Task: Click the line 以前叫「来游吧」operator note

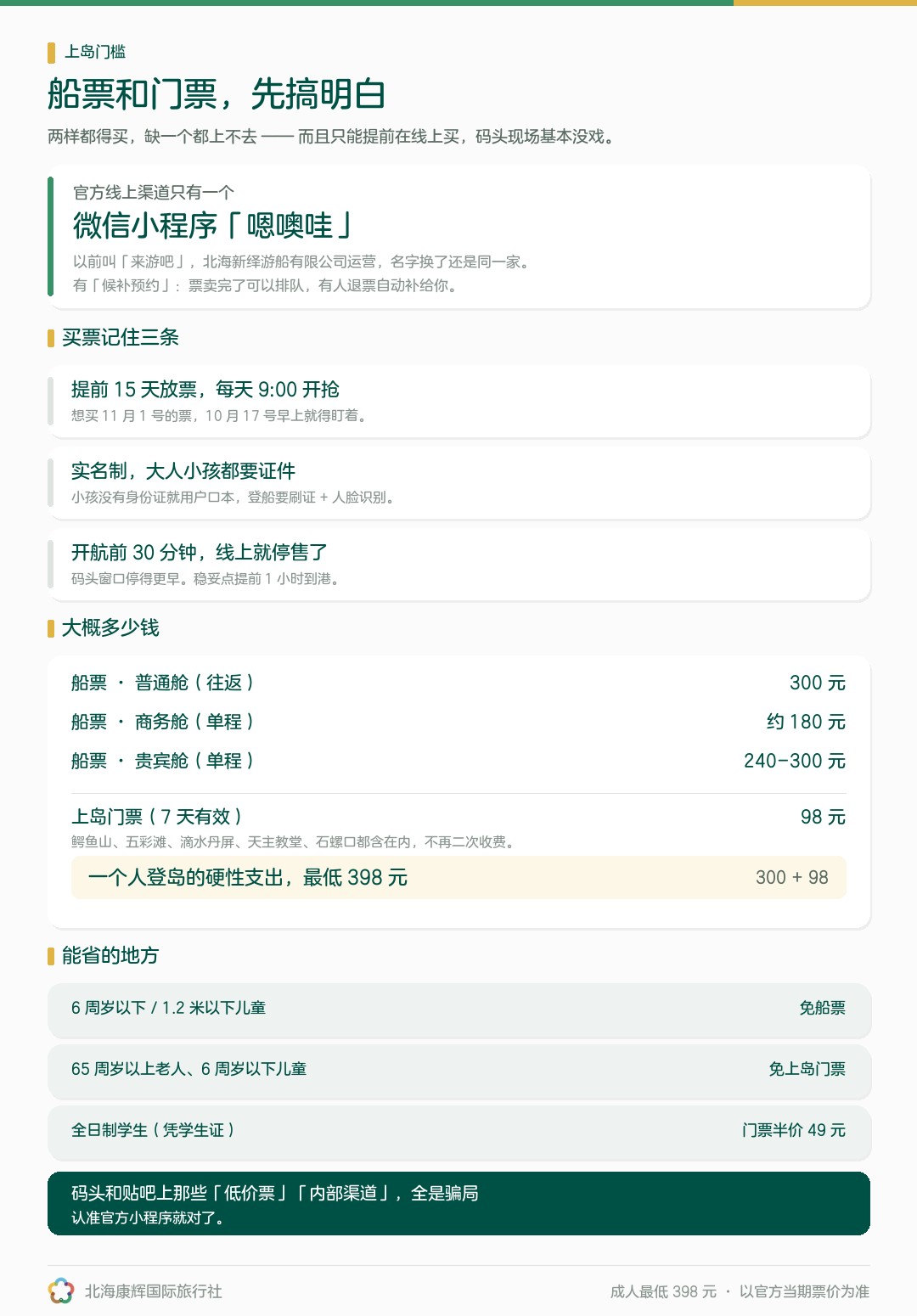Action: tap(304, 262)
